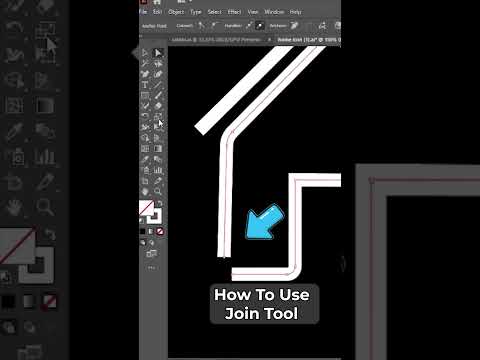The height and width of the screenshot is (360, 480).
Task: Select the Paintbrush tool
Action: tap(158, 95)
